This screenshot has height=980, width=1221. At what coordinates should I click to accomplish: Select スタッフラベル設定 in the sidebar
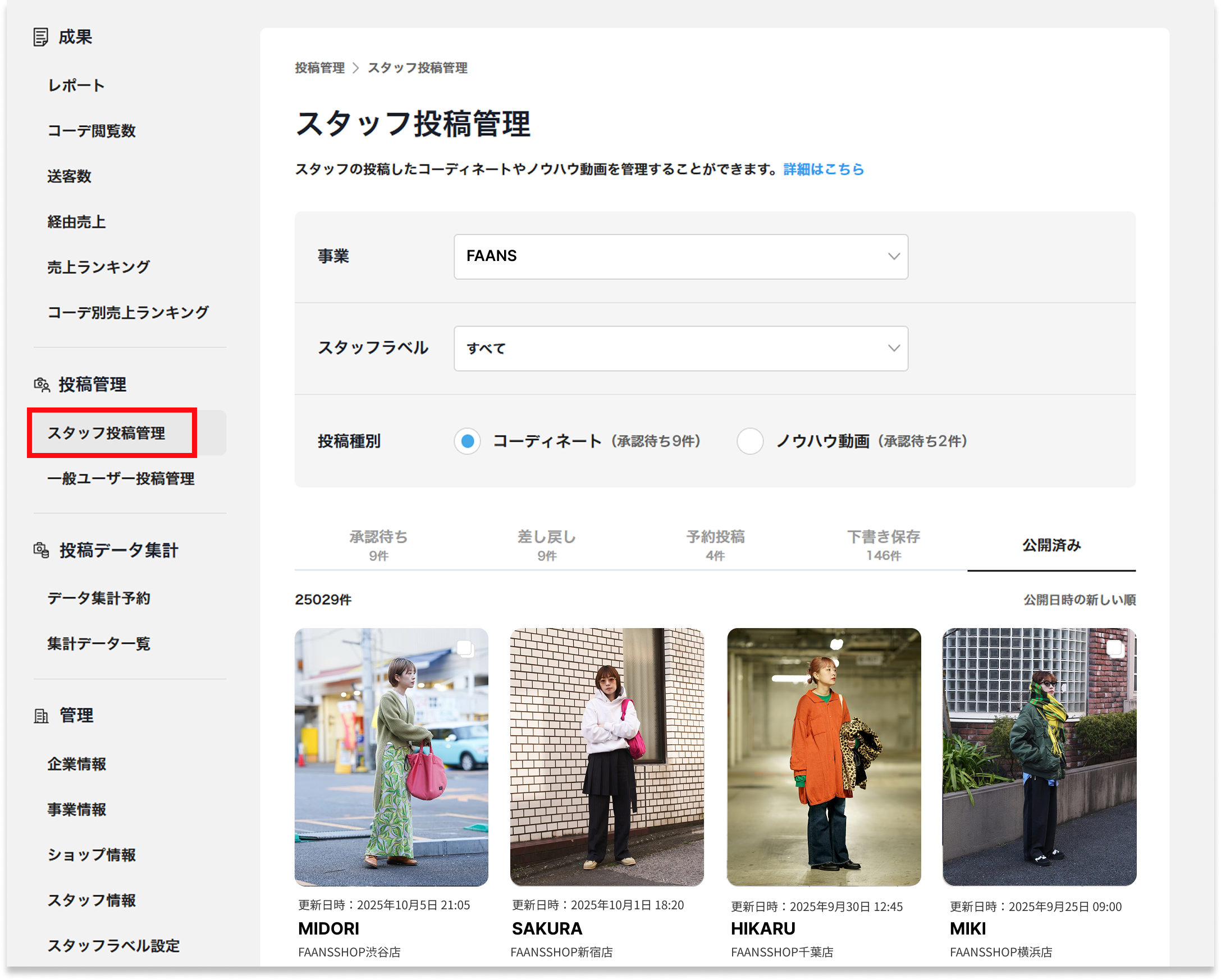pyautogui.click(x=113, y=945)
